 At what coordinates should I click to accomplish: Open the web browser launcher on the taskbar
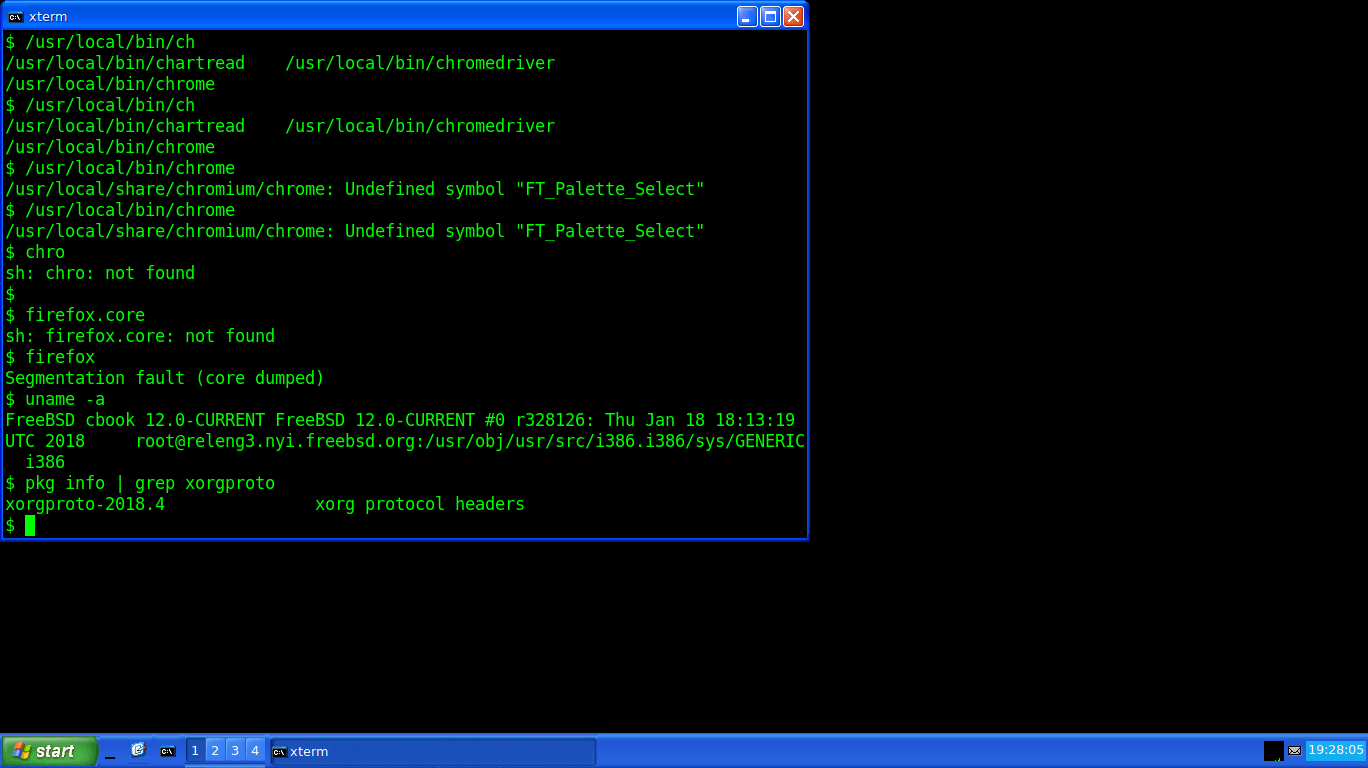click(x=138, y=751)
